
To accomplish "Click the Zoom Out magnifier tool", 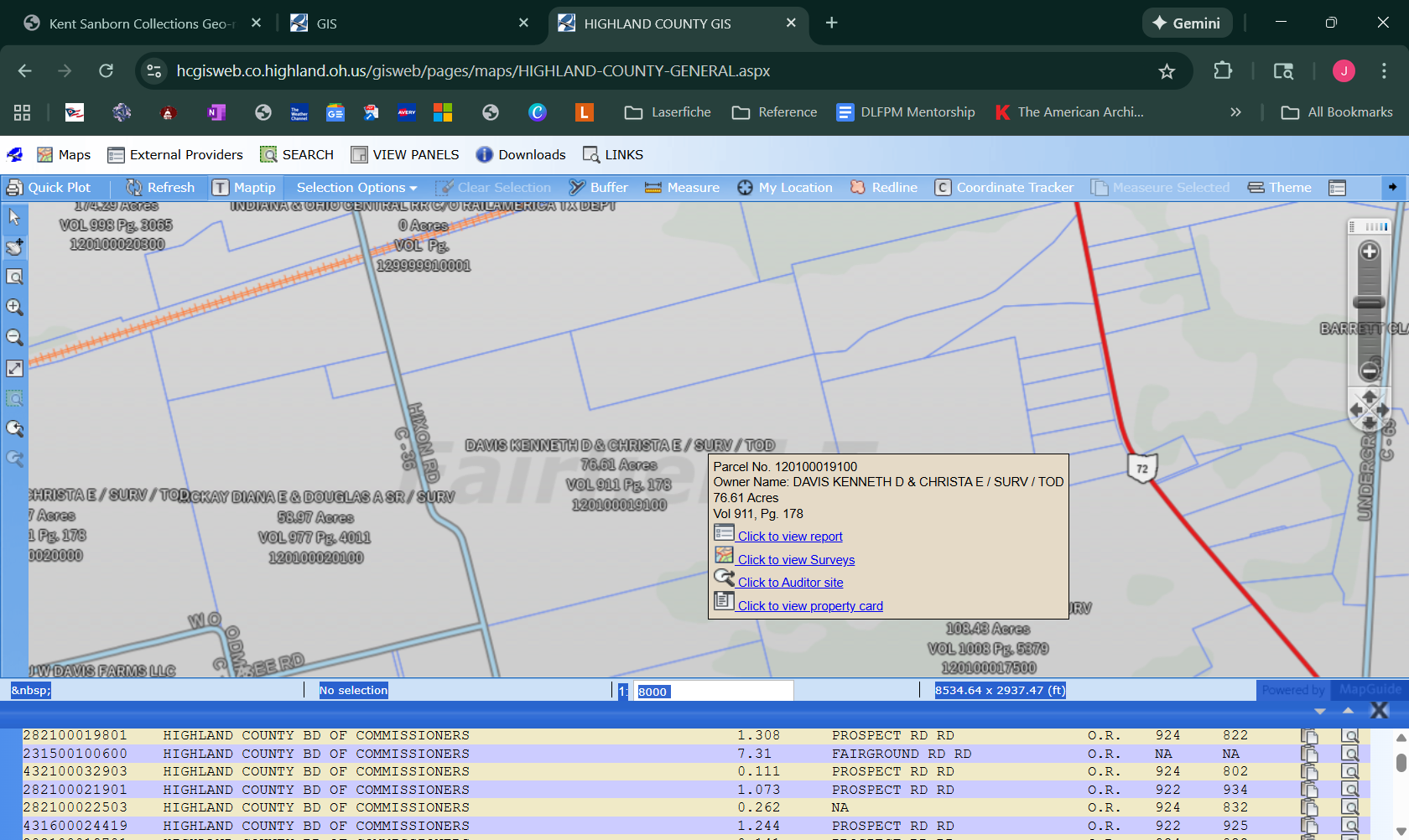I will pos(14,338).
